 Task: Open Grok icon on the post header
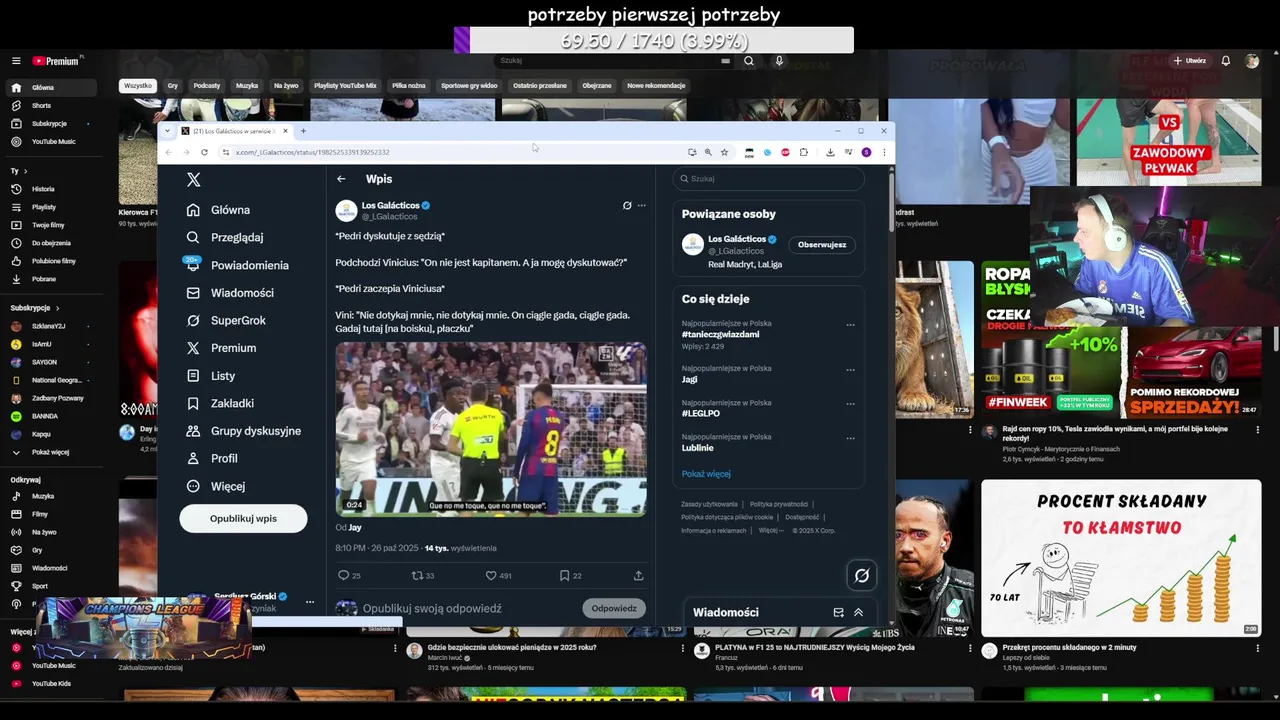point(627,205)
